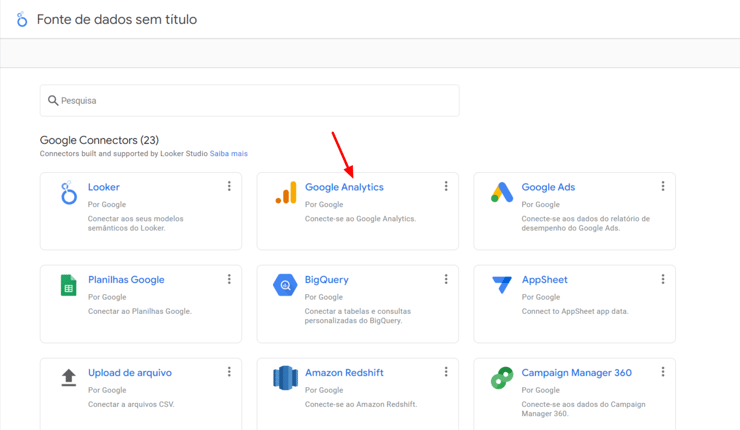The width and height of the screenshot is (740, 430).
Task: Open the Google Analytics card's three-dot menu
Action: coord(446,186)
